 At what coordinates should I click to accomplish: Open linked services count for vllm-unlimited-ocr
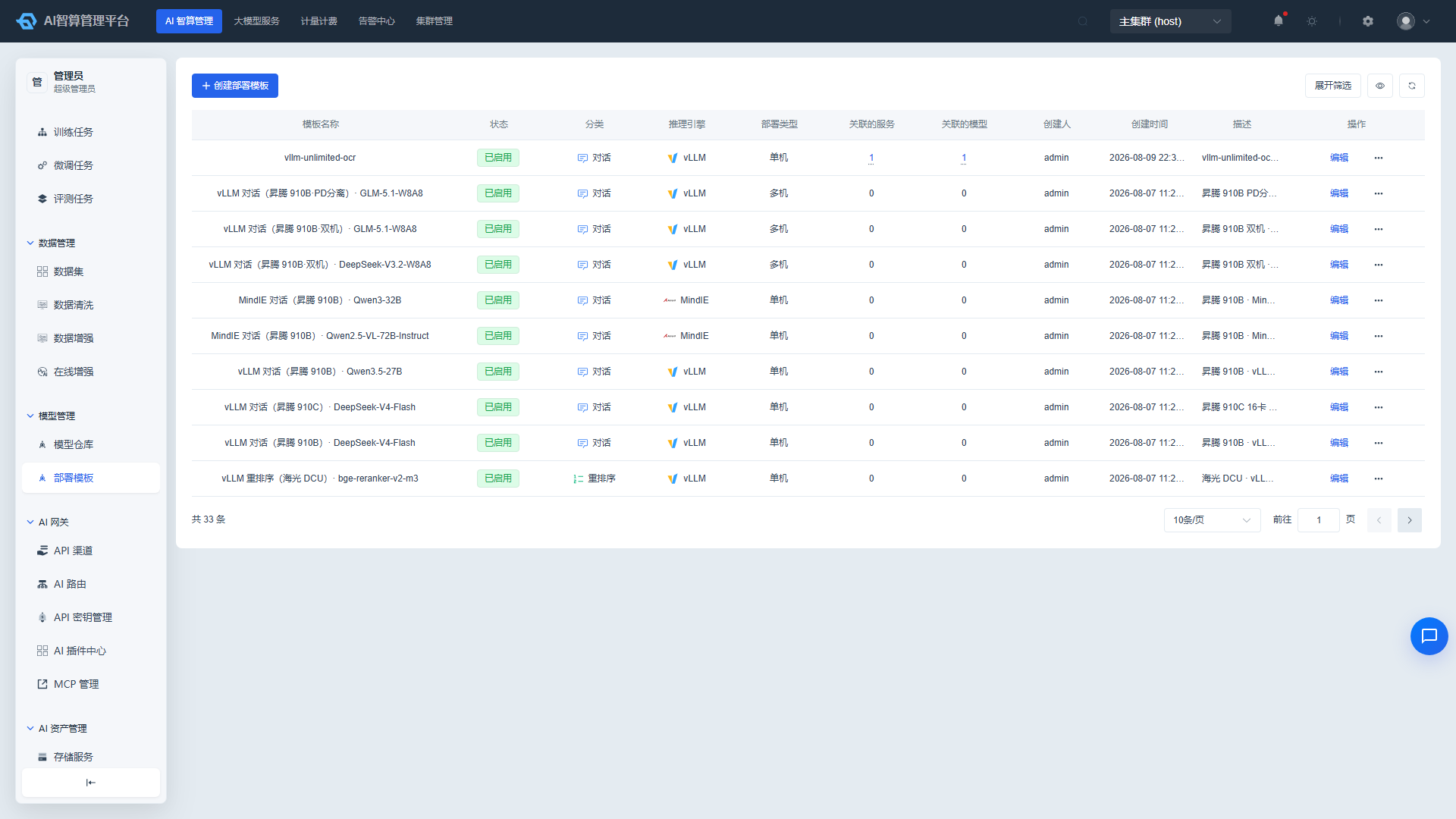click(x=871, y=158)
